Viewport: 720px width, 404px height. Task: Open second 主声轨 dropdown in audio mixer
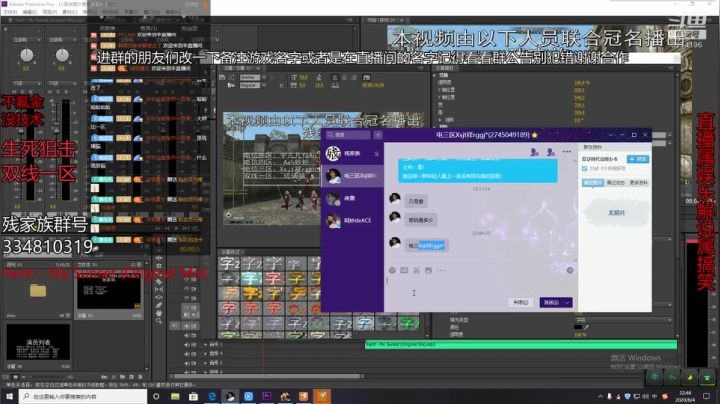[62, 40]
